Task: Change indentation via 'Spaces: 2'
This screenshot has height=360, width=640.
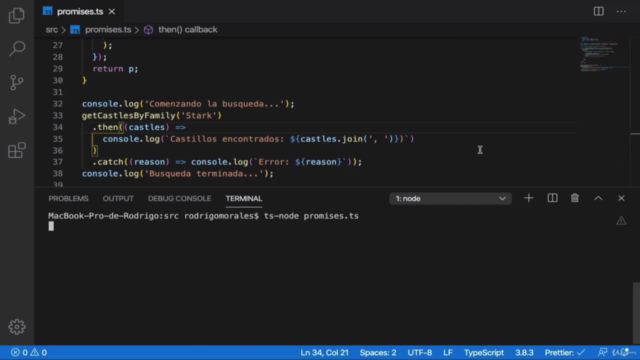Action: pos(378,352)
